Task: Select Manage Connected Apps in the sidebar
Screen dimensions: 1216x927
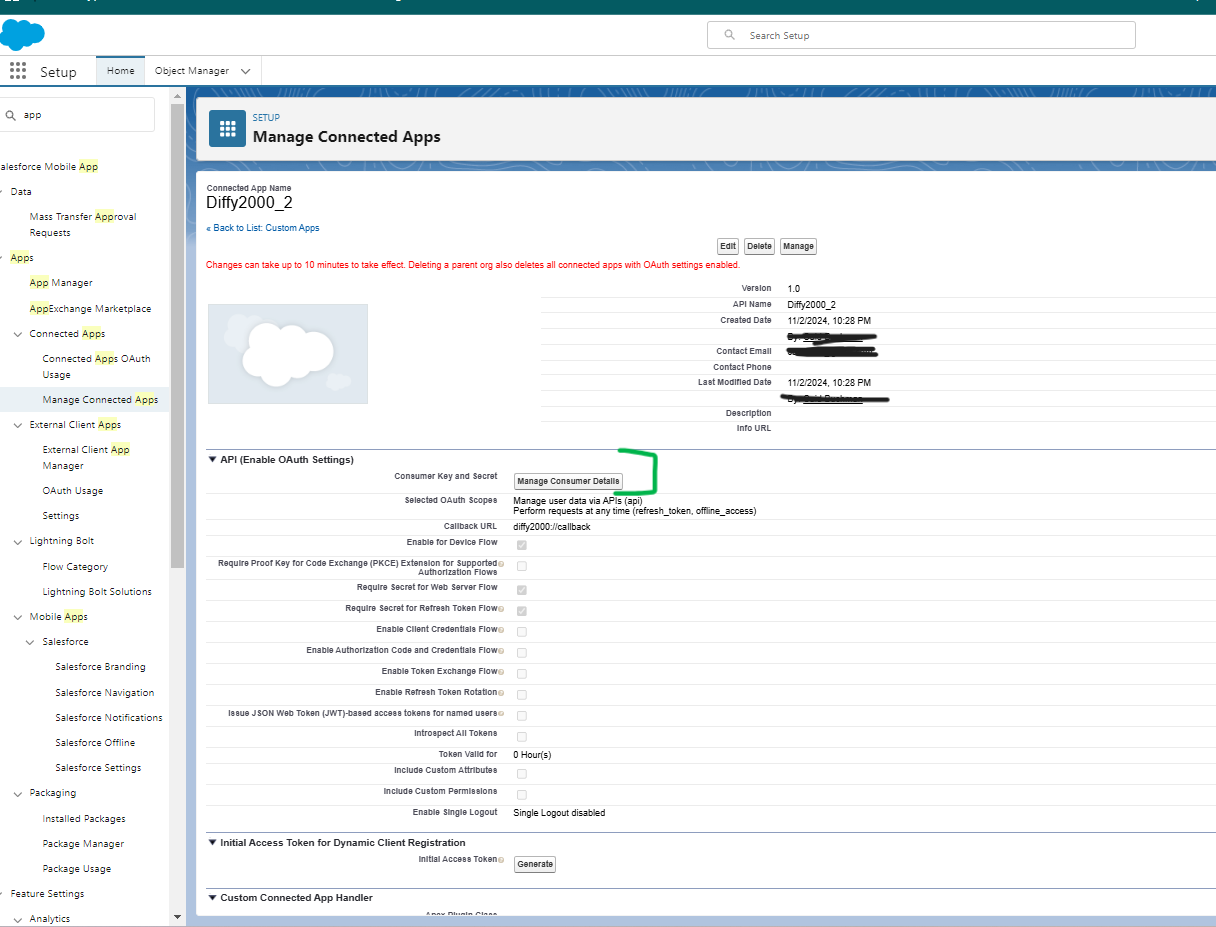Action: click(x=100, y=400)
